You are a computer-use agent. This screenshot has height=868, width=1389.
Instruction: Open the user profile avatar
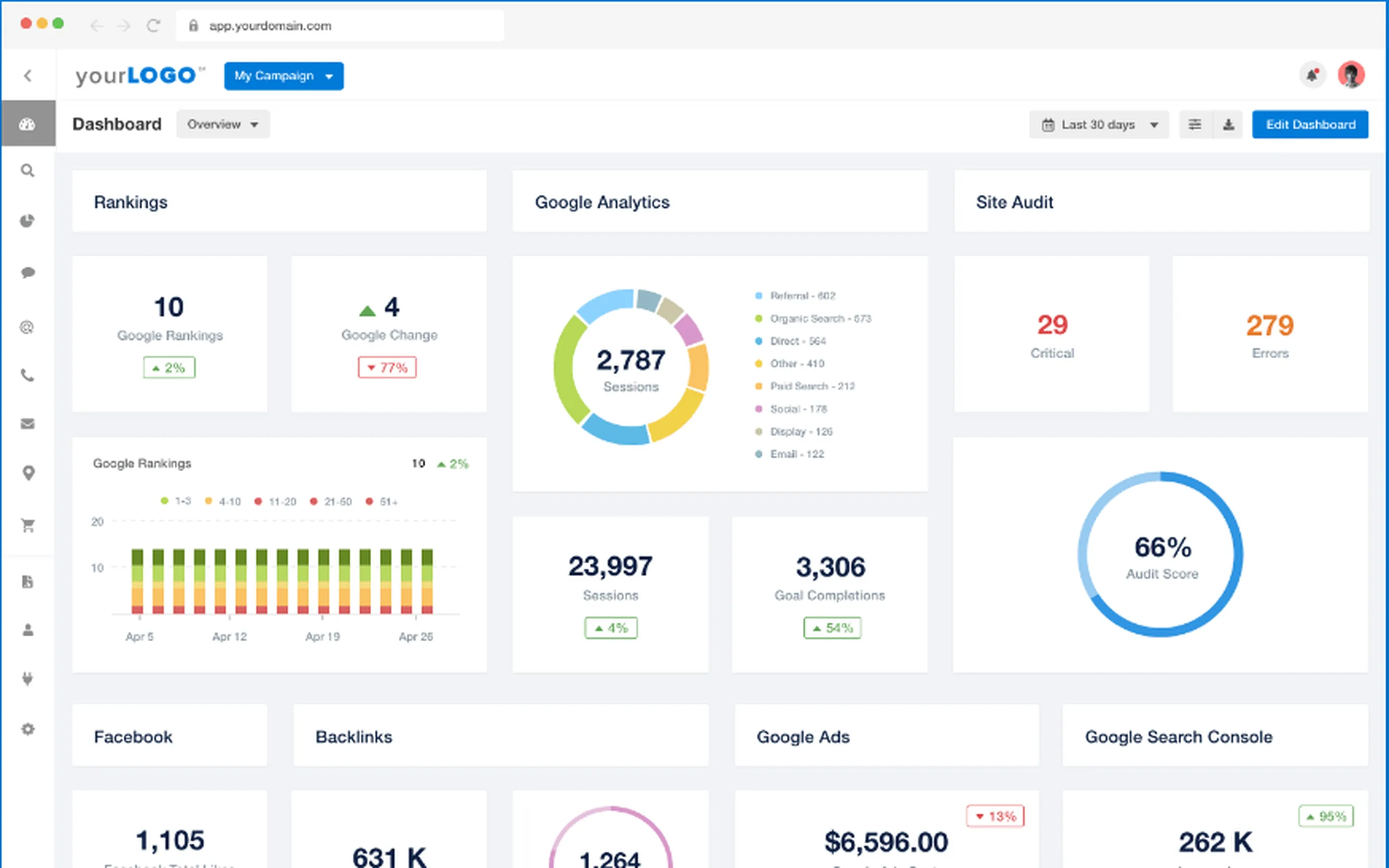(1351, 75)
